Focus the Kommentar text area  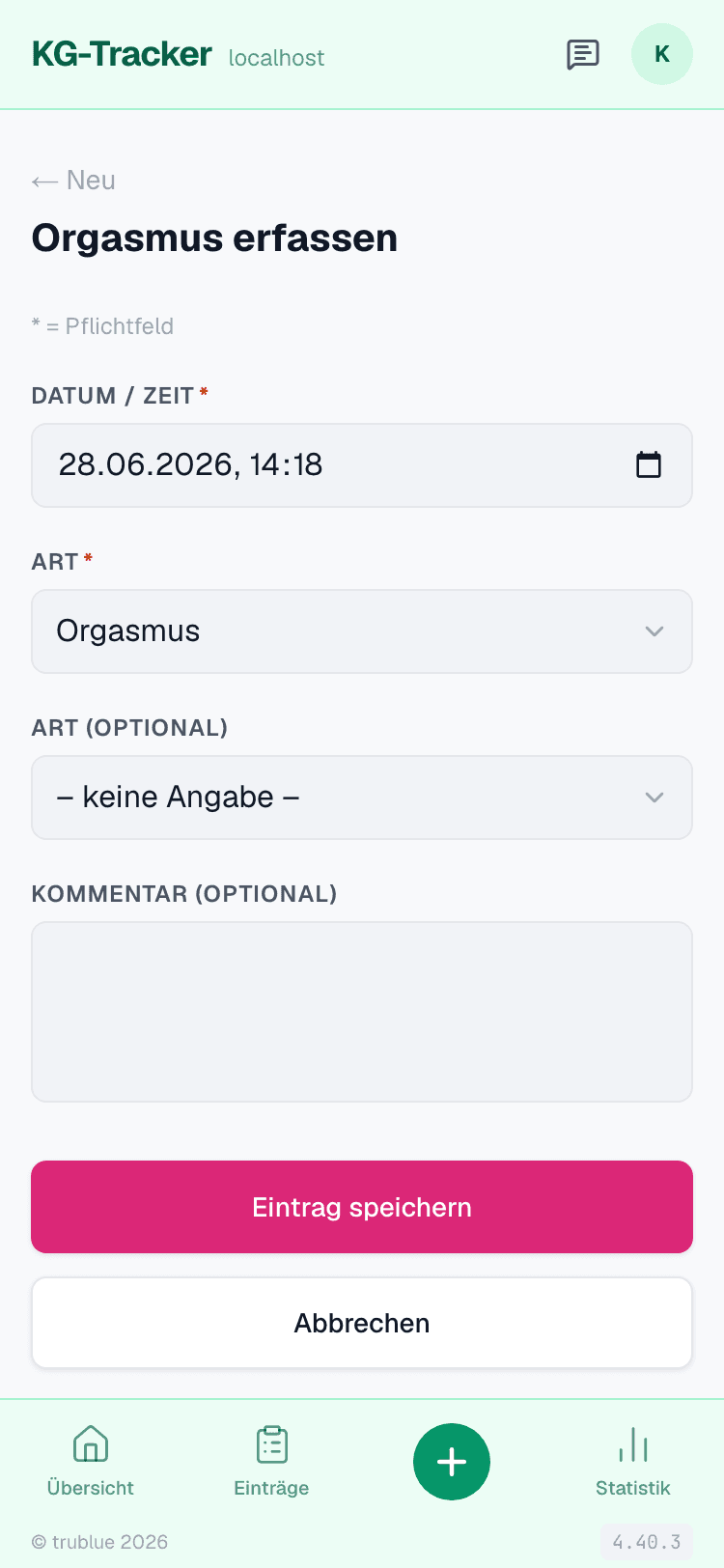pyautogui.click(x=362, y=1012)
